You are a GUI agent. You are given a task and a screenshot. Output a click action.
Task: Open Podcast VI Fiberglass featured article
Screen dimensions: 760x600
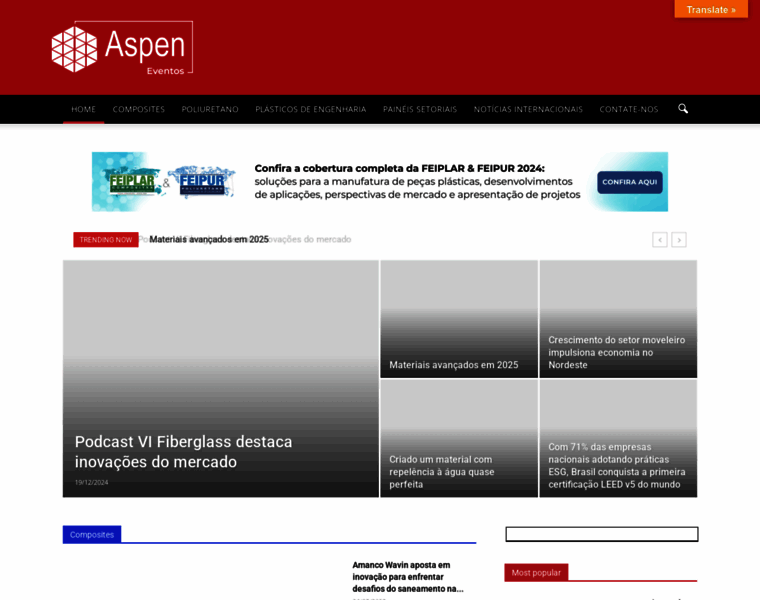183,452
